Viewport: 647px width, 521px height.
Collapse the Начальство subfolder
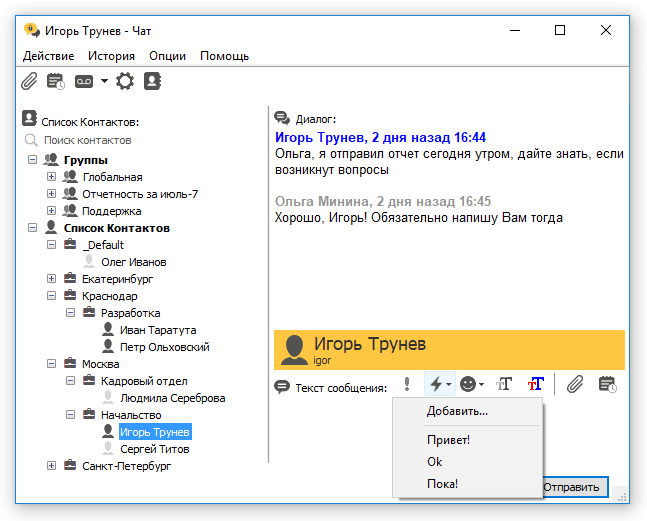(x=71, y=414)
